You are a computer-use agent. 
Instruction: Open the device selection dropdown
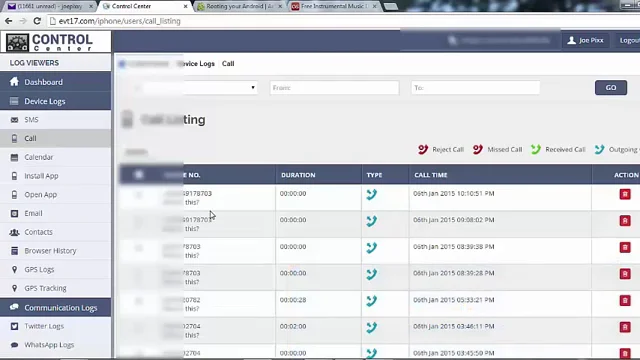[x=200, y=87]
